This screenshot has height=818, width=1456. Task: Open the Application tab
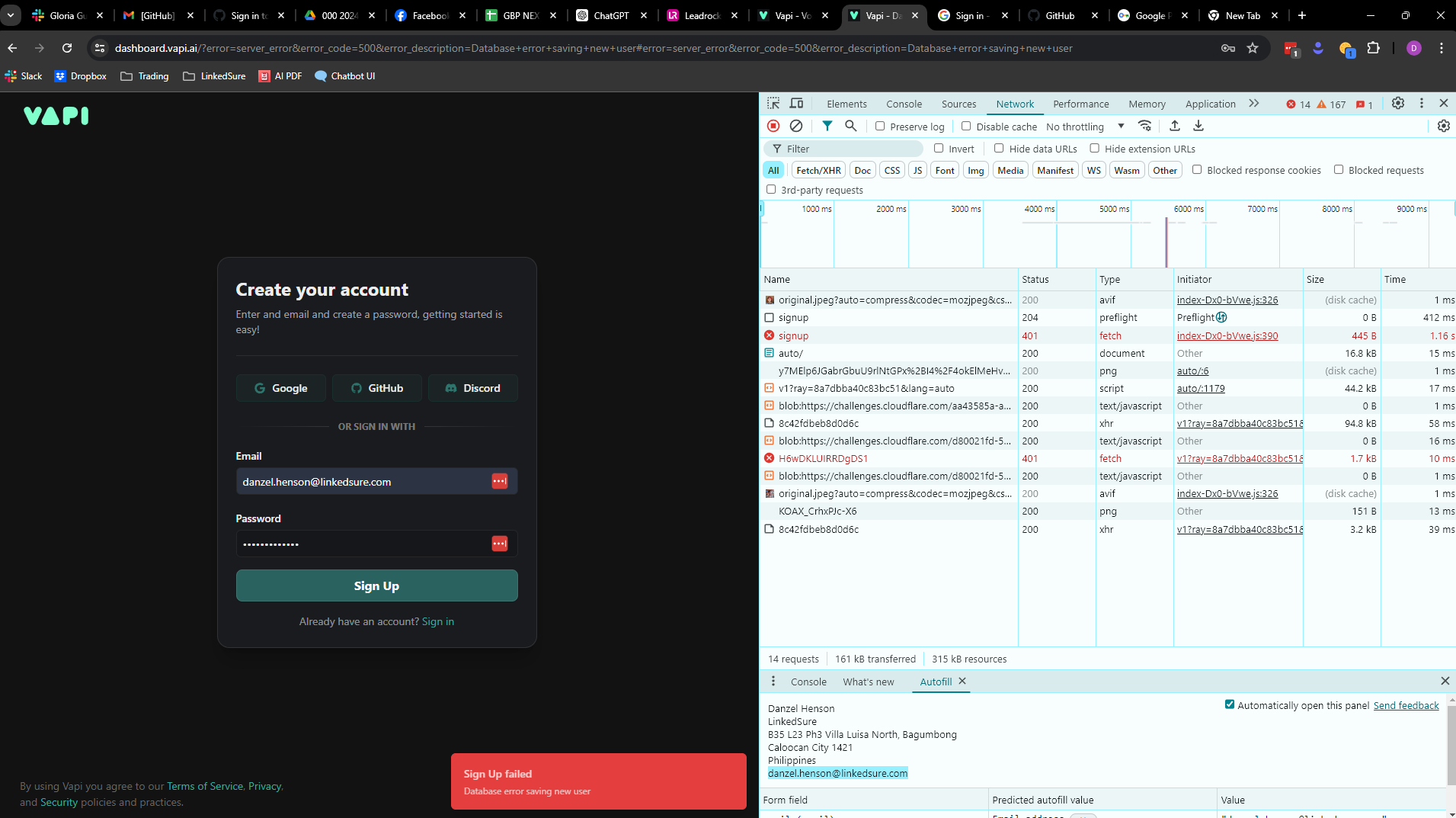pyautogui.click(x=1210, y=104)
